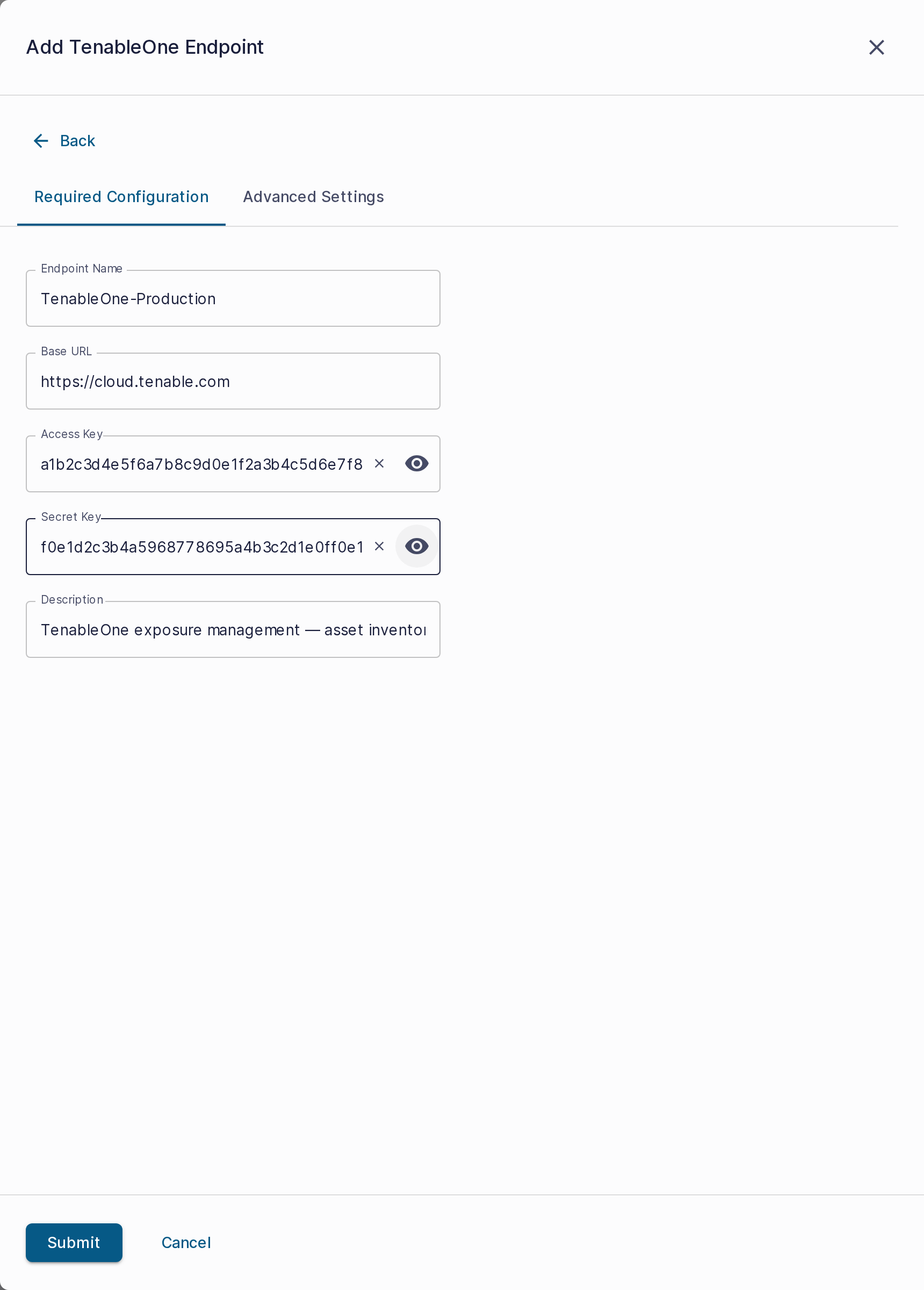Click the Endpoint Name floating label

(81, 268)
